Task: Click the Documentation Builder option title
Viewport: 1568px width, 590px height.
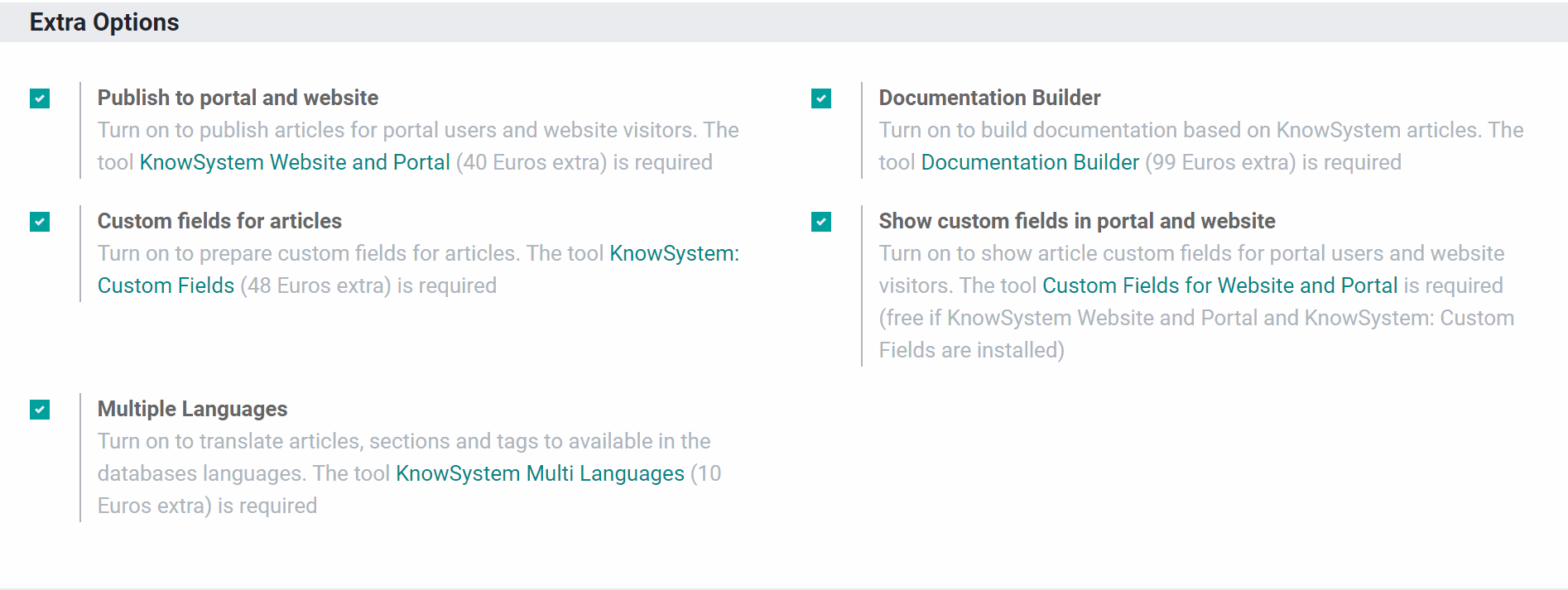Action: click(x=989, y=98)
